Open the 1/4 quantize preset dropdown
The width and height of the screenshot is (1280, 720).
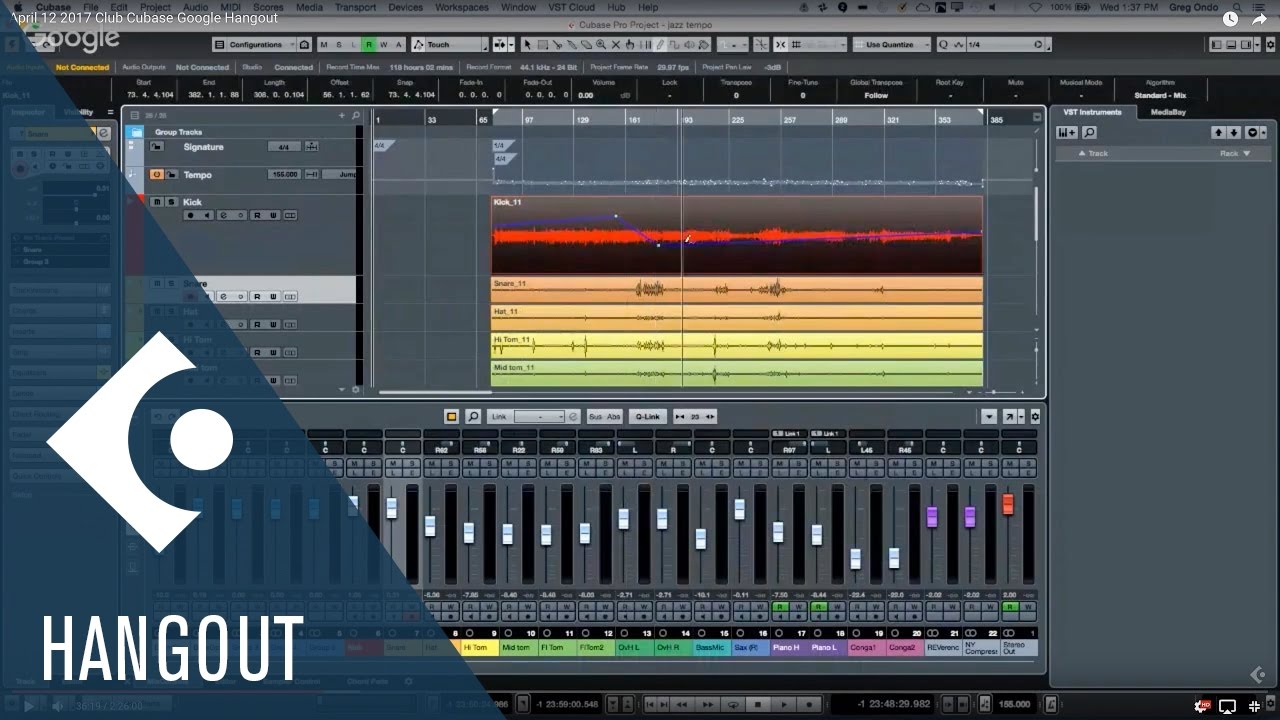(1005, 45)
